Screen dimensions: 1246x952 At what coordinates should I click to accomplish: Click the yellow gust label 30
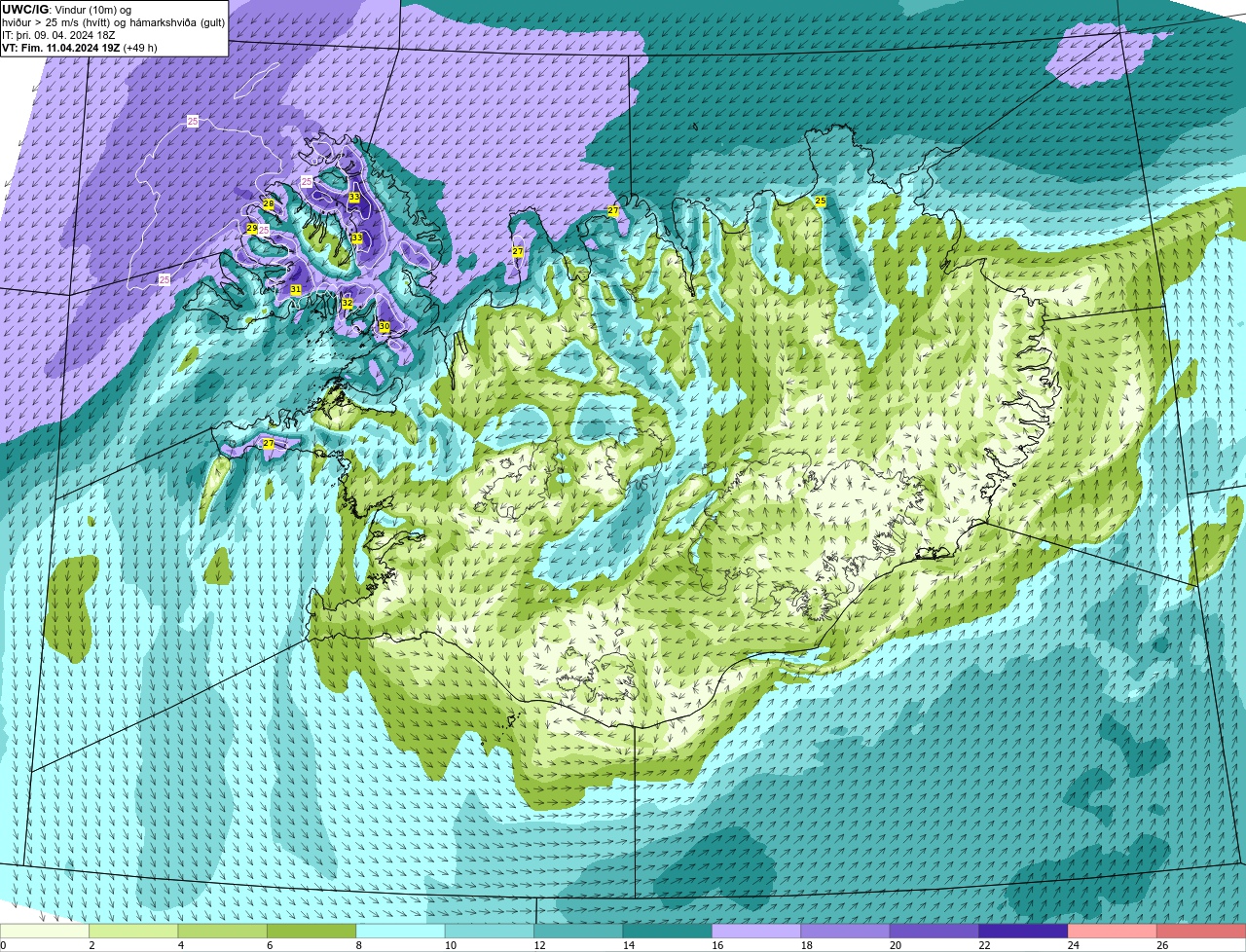point(385,326)
